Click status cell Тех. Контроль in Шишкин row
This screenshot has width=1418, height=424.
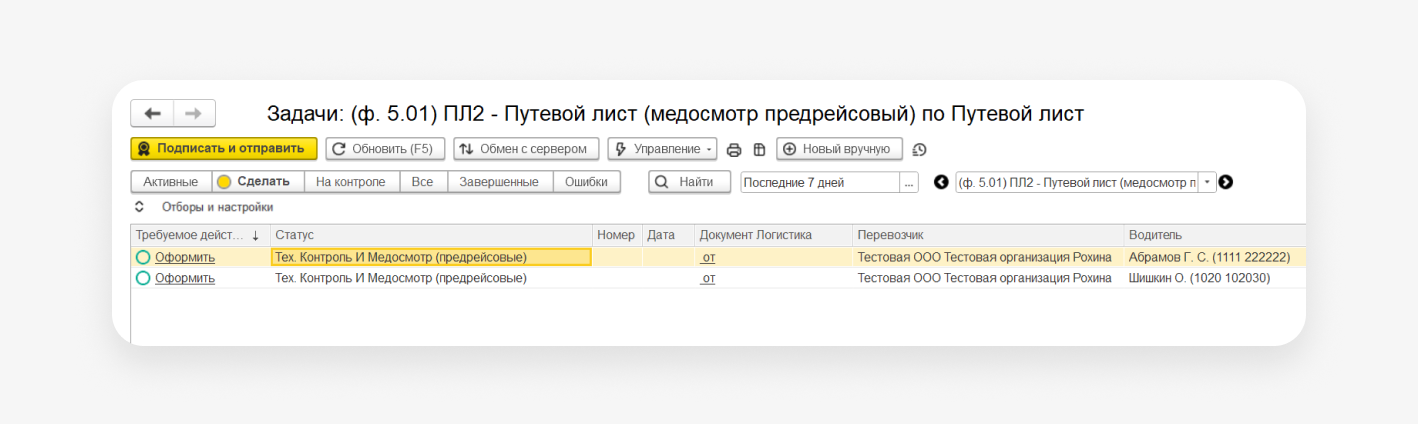click(x=431, y=278)
